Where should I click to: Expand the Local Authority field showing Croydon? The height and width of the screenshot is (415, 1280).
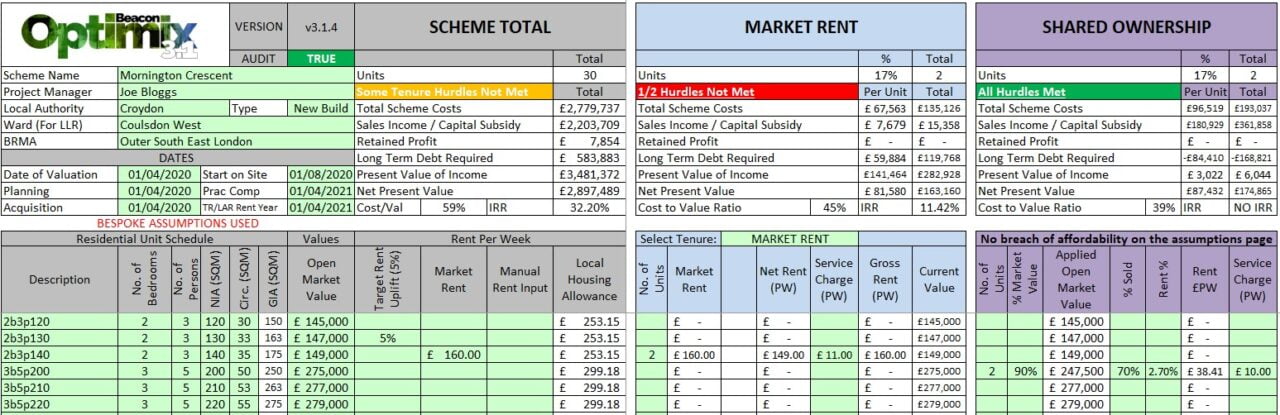tap(173, 108)
